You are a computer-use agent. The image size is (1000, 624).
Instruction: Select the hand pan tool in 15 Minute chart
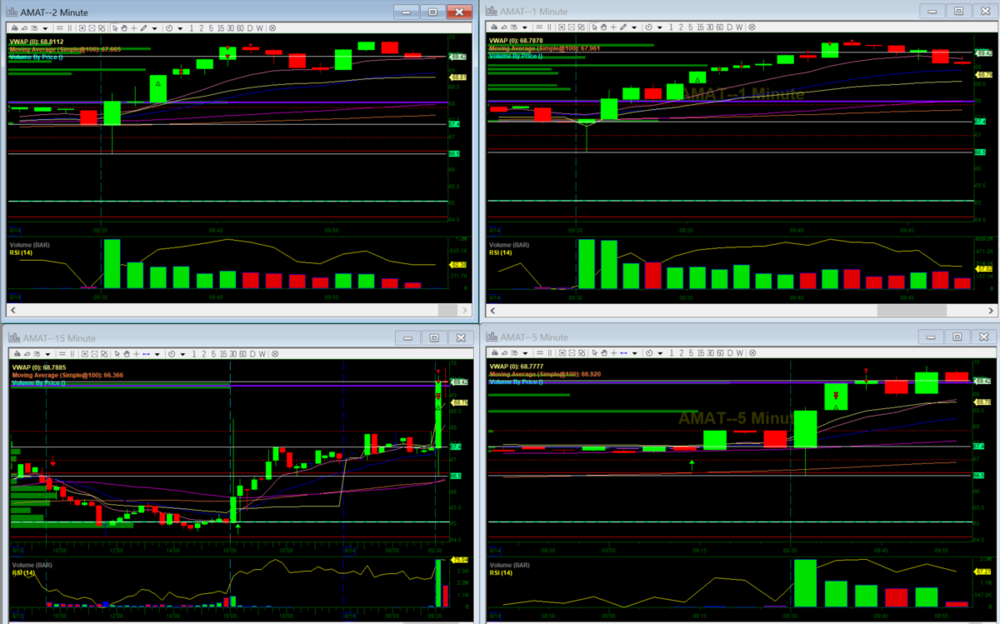[x=127, y=354]
